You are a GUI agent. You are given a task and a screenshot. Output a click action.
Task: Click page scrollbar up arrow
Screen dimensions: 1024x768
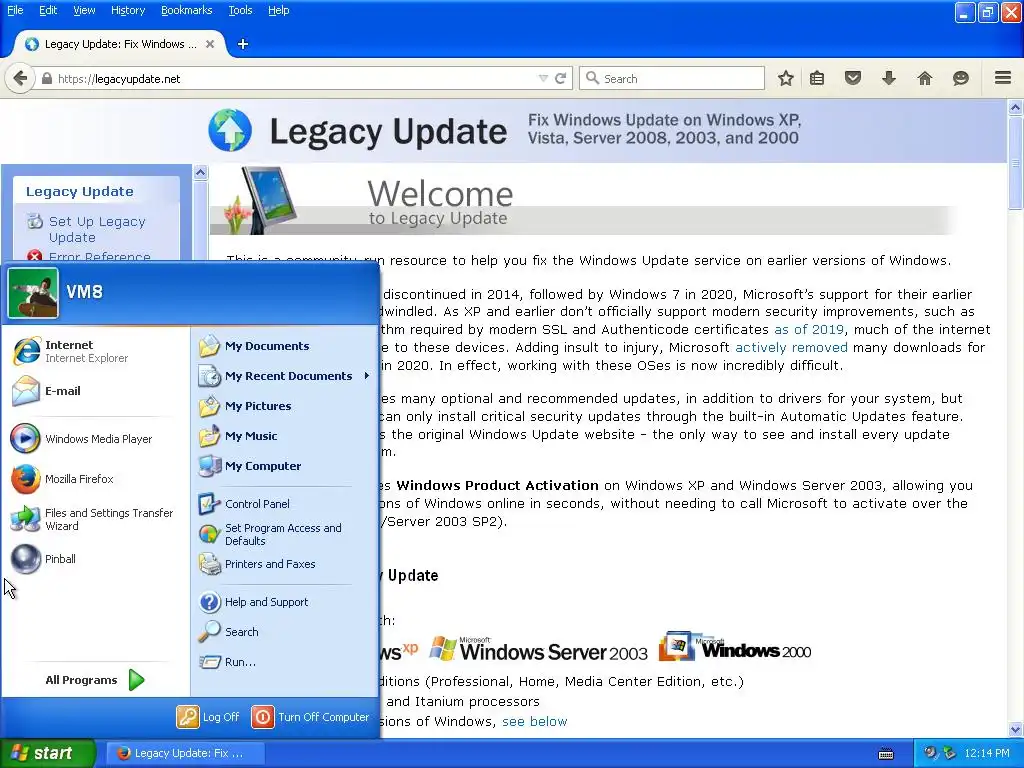[x=1015, y=107]
